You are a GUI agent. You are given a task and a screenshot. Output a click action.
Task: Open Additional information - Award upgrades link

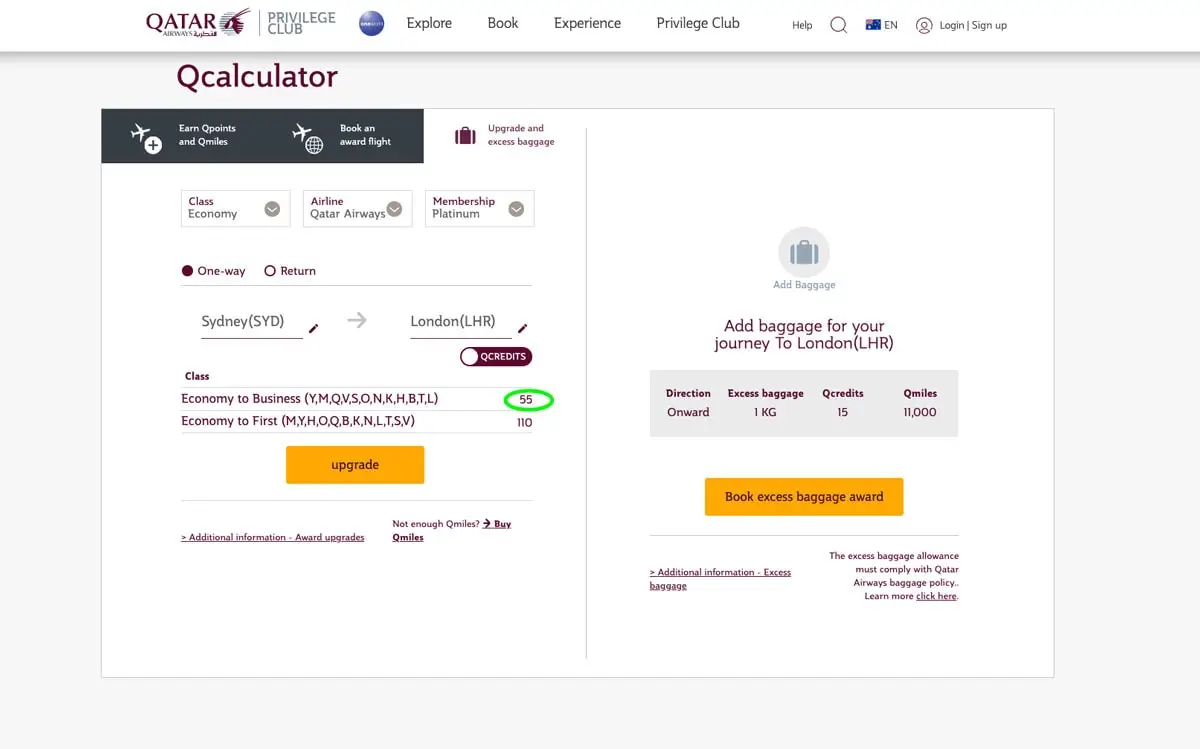273,537
